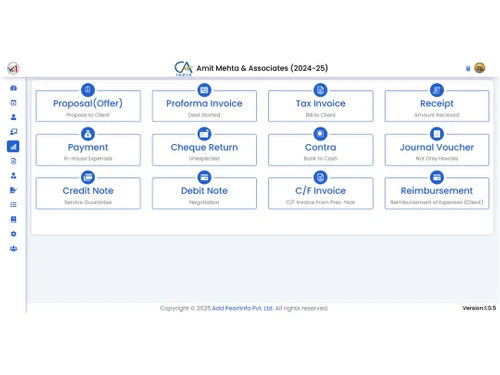Click the 'Negotiation' subtitle
500x375 pixels.
click(204, 202)
